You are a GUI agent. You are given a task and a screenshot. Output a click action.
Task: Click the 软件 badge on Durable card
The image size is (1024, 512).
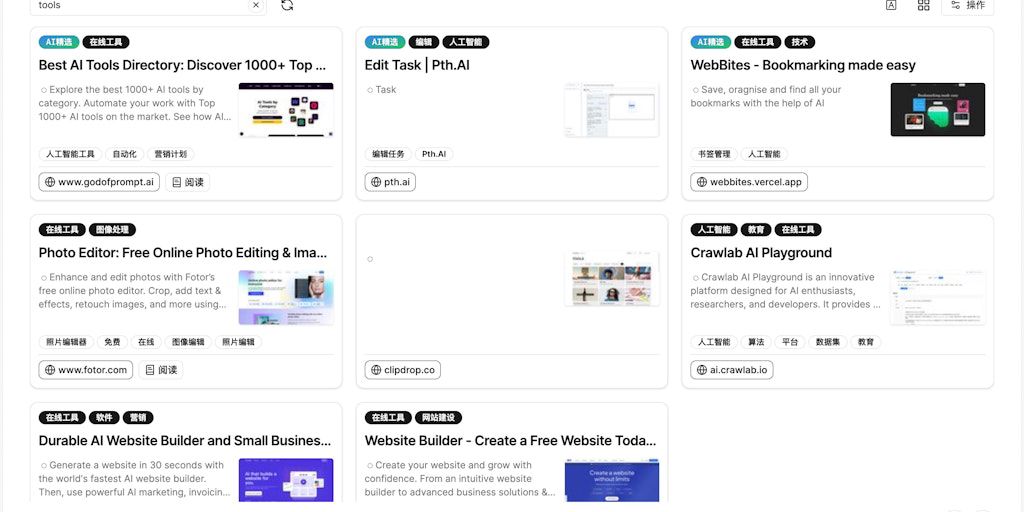click(x=104, y=417)
